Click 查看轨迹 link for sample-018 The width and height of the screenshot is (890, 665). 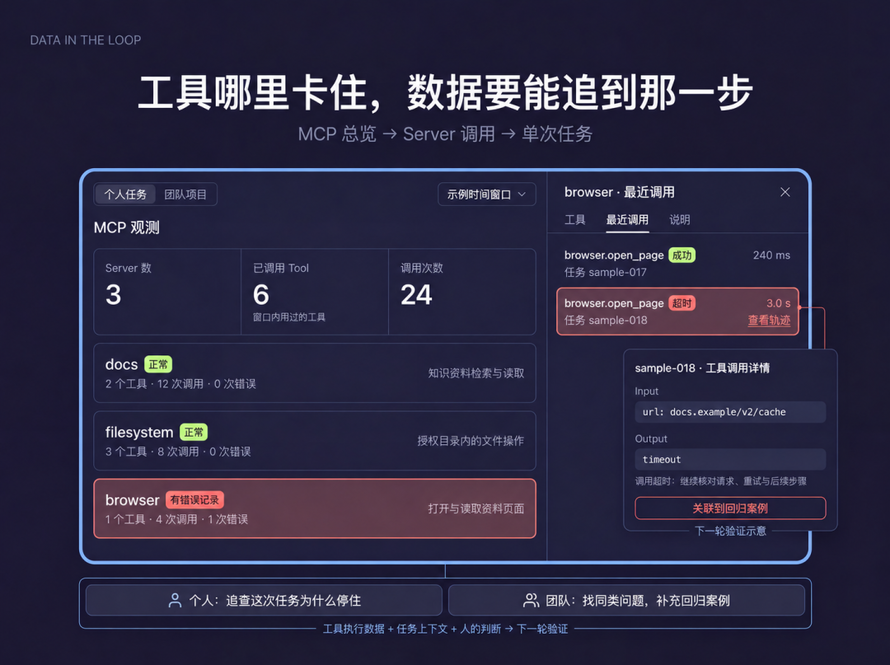coord(769,321)
